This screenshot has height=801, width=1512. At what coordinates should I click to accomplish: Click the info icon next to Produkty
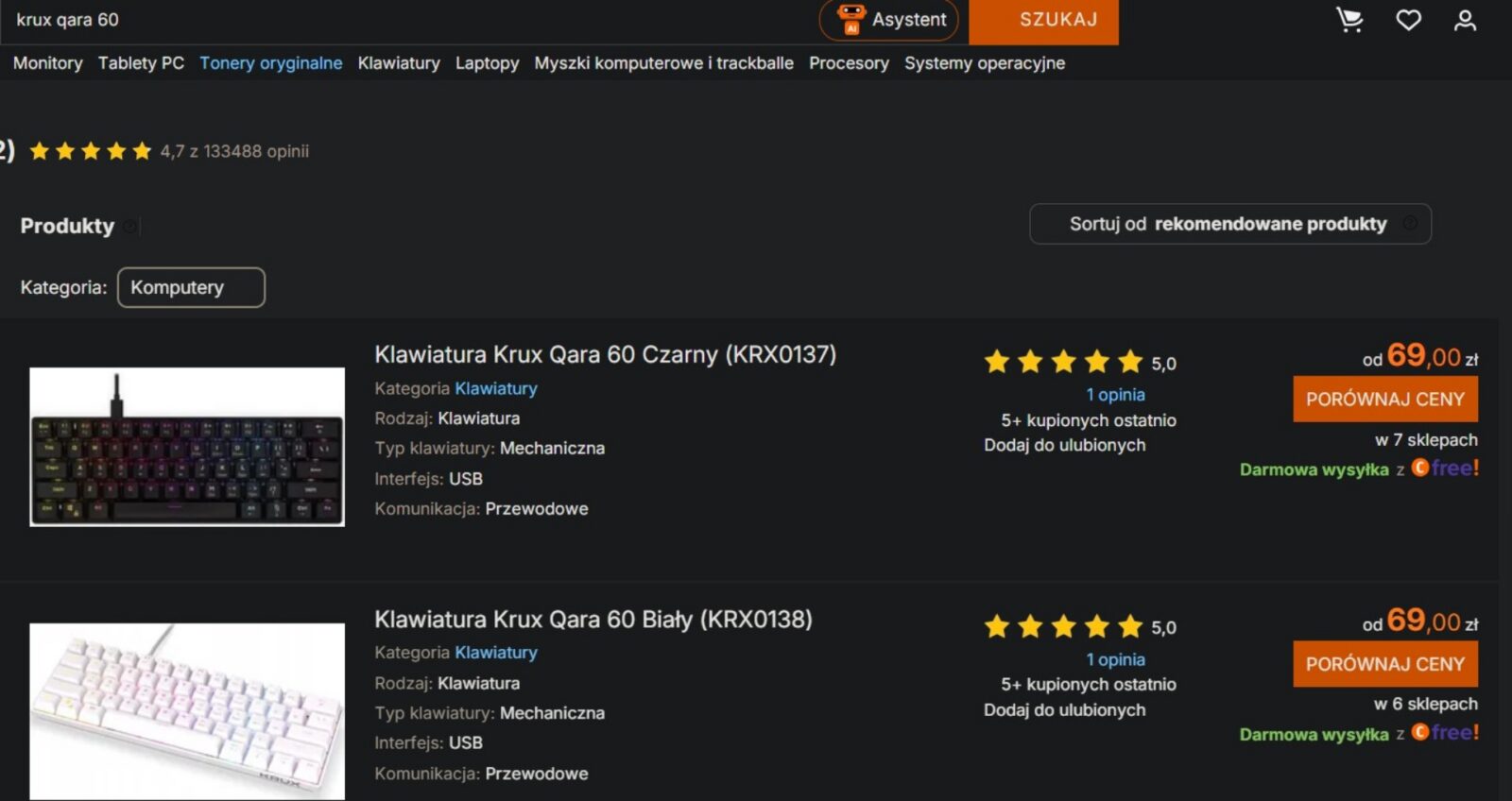click(x=130, y=226)
